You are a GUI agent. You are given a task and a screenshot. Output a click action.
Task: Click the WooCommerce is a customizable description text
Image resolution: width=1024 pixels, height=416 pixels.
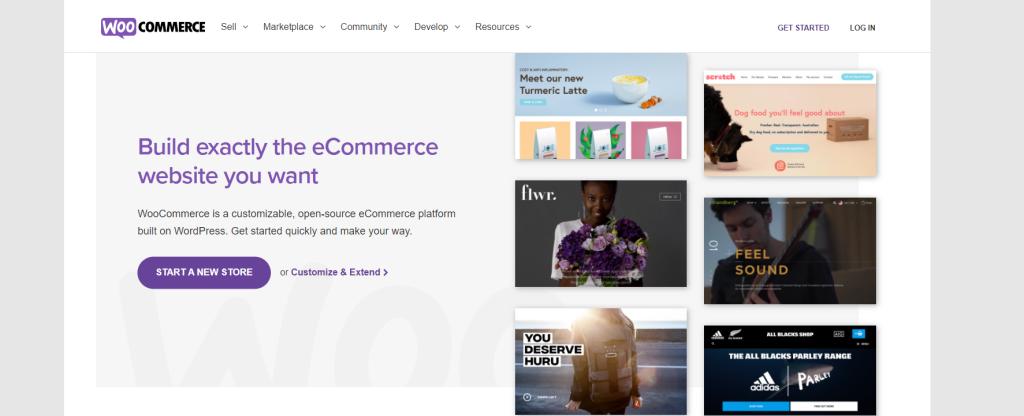click(x=296, y=222)
